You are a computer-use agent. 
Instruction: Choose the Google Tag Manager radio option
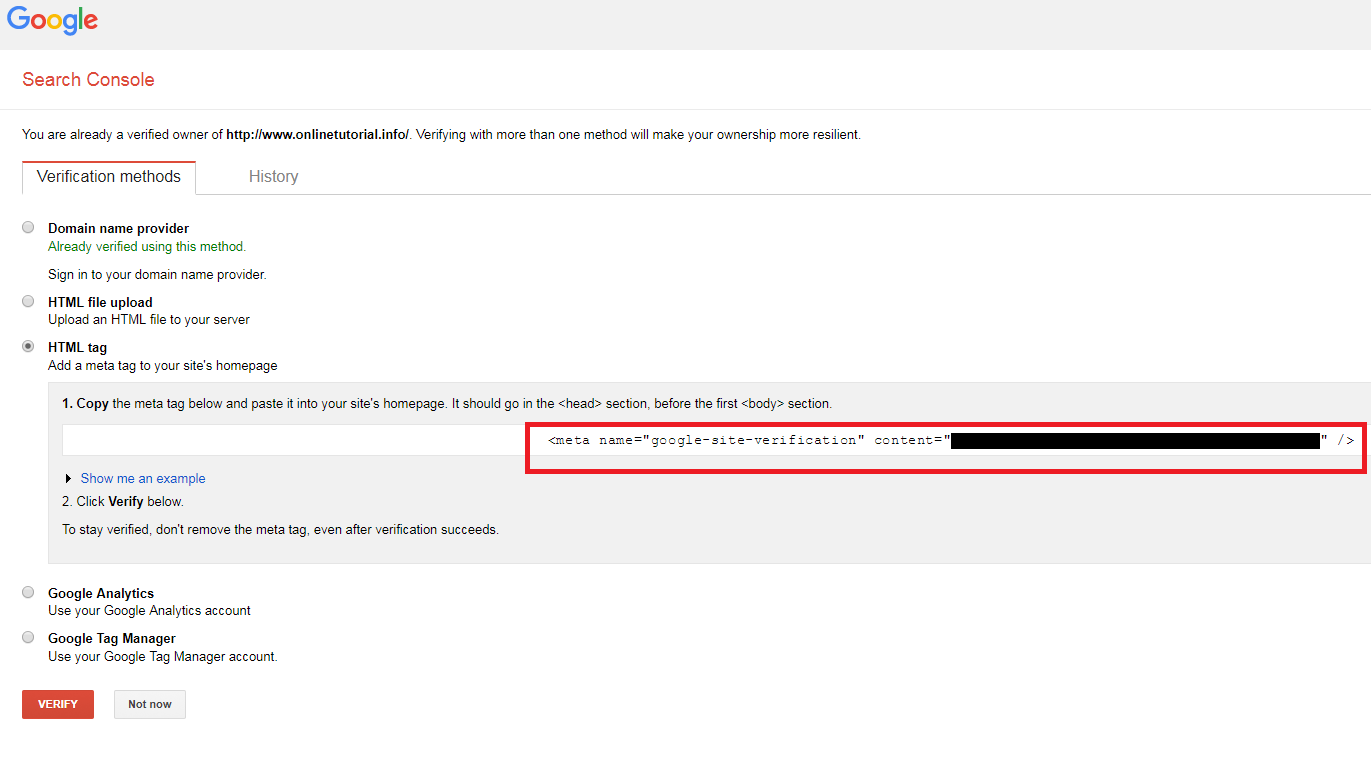28,637
